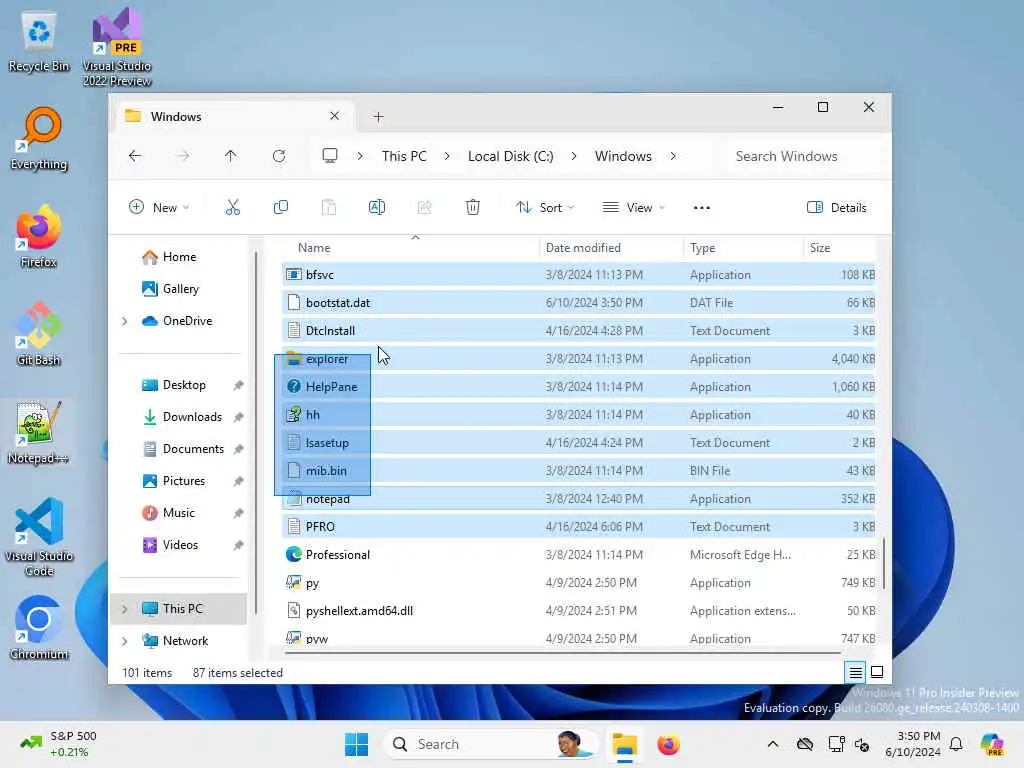Open the New dropdown menu
This screenshot has height=768, width=1024.
[159, 208]
